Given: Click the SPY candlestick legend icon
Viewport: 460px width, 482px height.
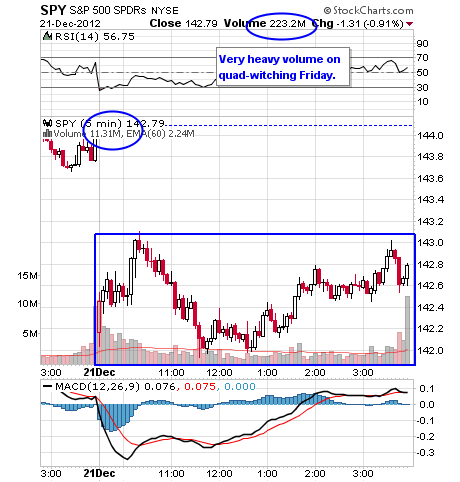Looking at the screenshot, I should (48, 123).
